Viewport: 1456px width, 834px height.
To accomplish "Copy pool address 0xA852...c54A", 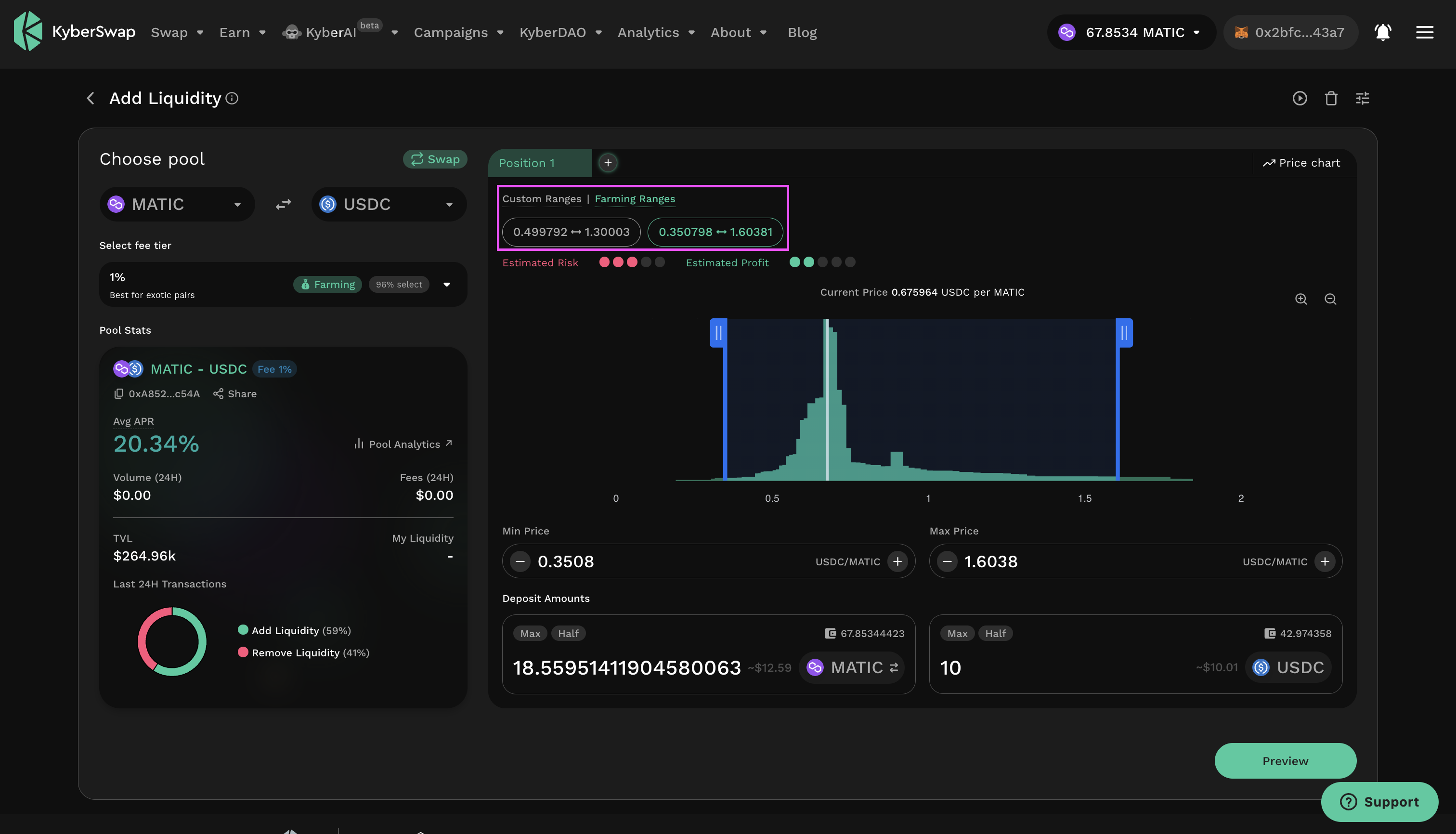I will [118, 393].
